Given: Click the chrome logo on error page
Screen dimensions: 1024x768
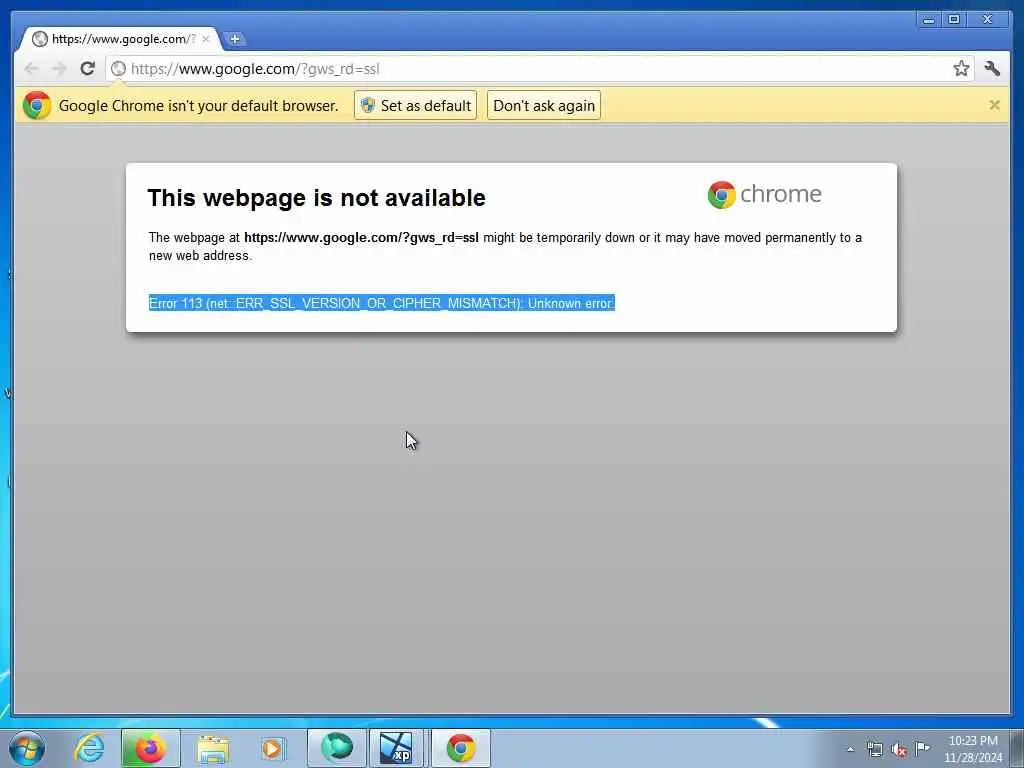Looking at the screenshot, I should coord(764,195).
